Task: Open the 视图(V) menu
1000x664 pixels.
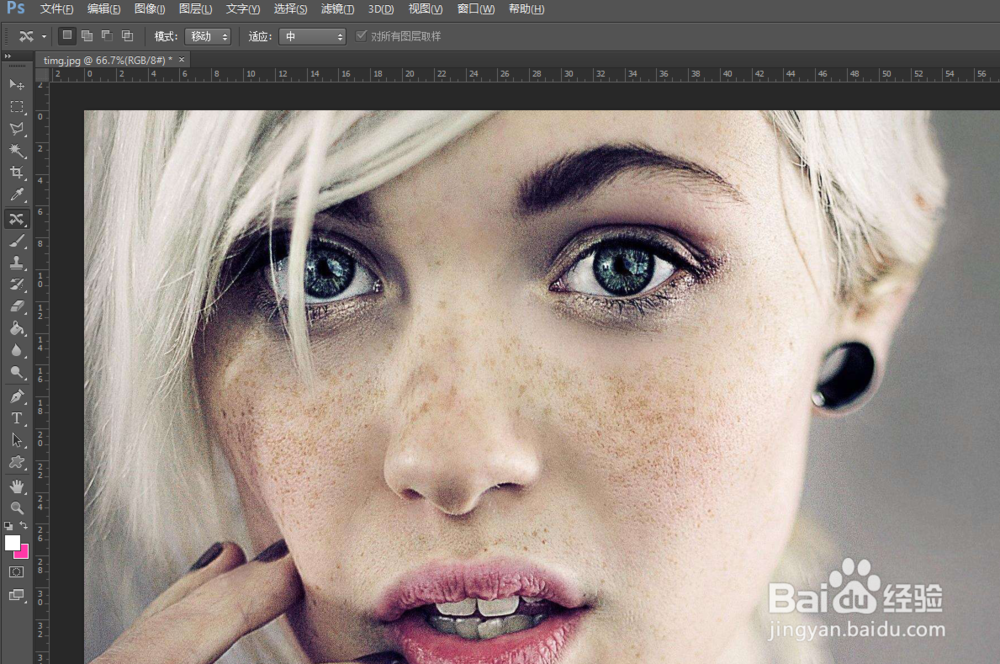Action: click(425, 9)
